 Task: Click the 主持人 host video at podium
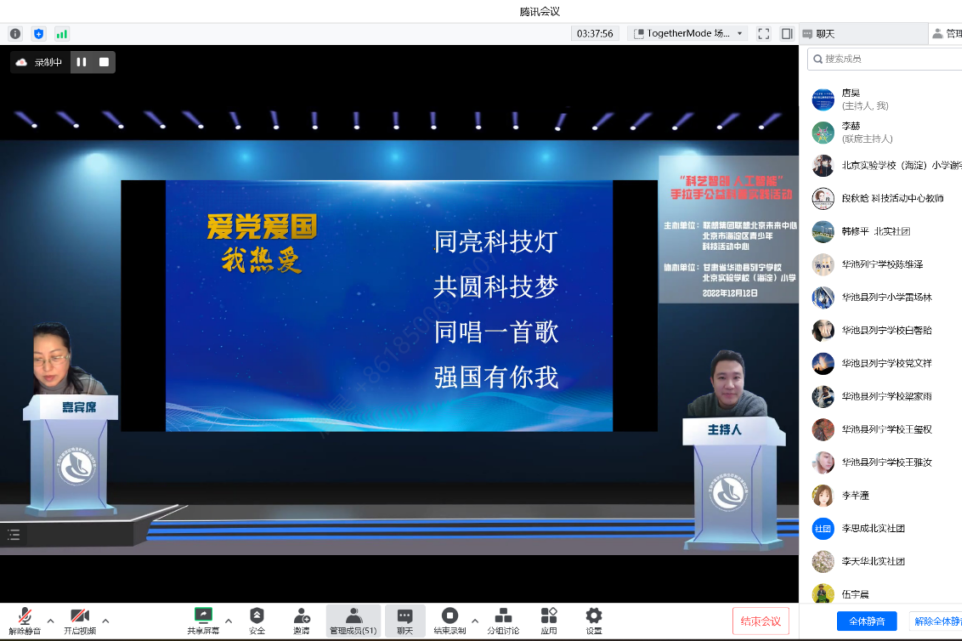click(x=729, y=383)
